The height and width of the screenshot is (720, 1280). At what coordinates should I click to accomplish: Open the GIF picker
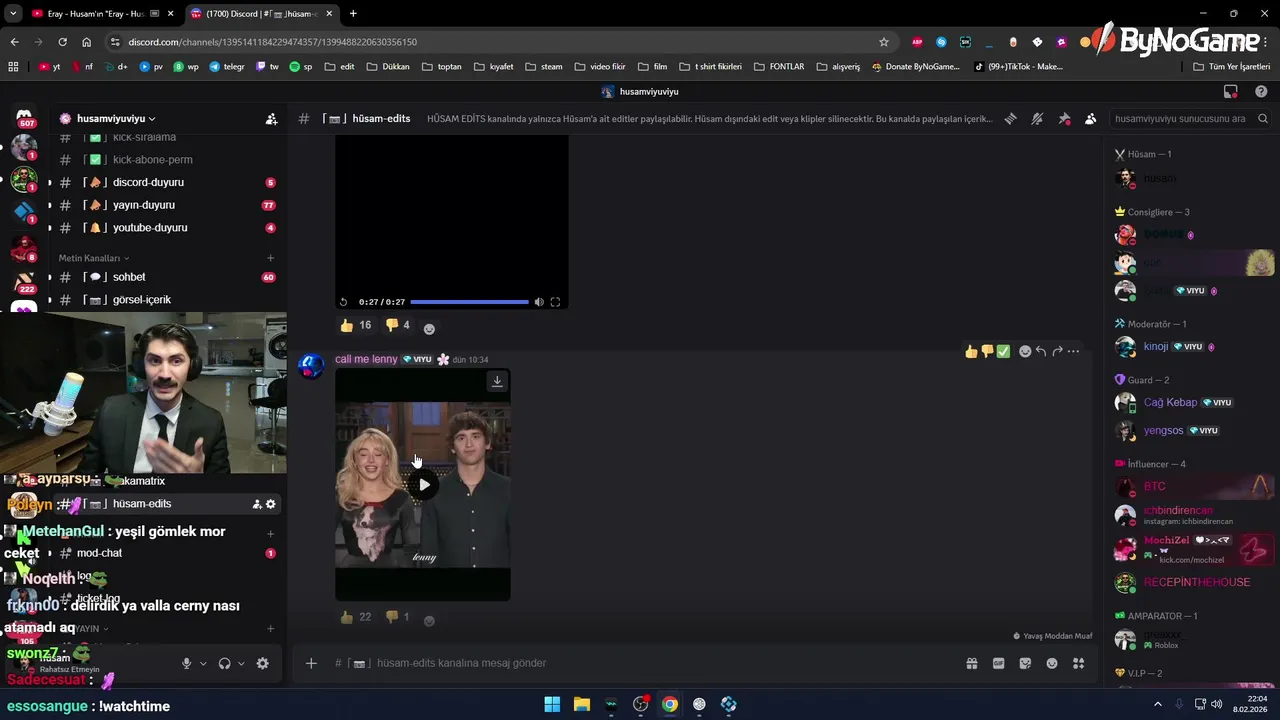(998, 663)
